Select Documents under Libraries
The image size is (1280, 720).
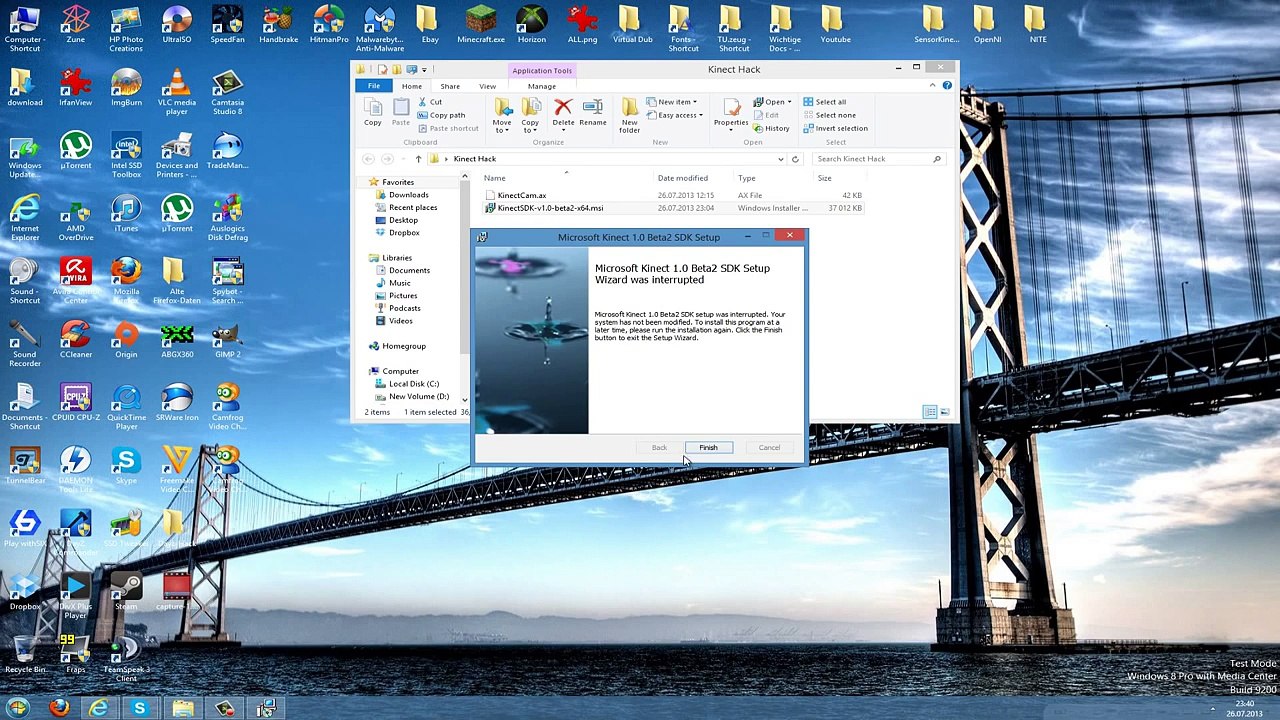point(409,270)
